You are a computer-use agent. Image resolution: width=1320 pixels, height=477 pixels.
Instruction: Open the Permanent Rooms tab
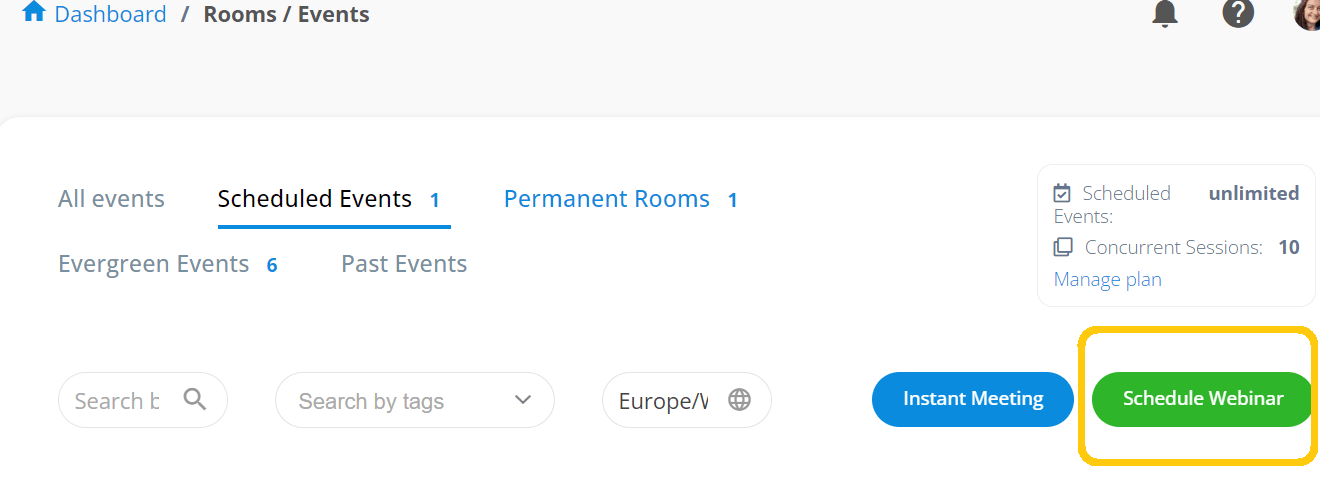(607, 199)
